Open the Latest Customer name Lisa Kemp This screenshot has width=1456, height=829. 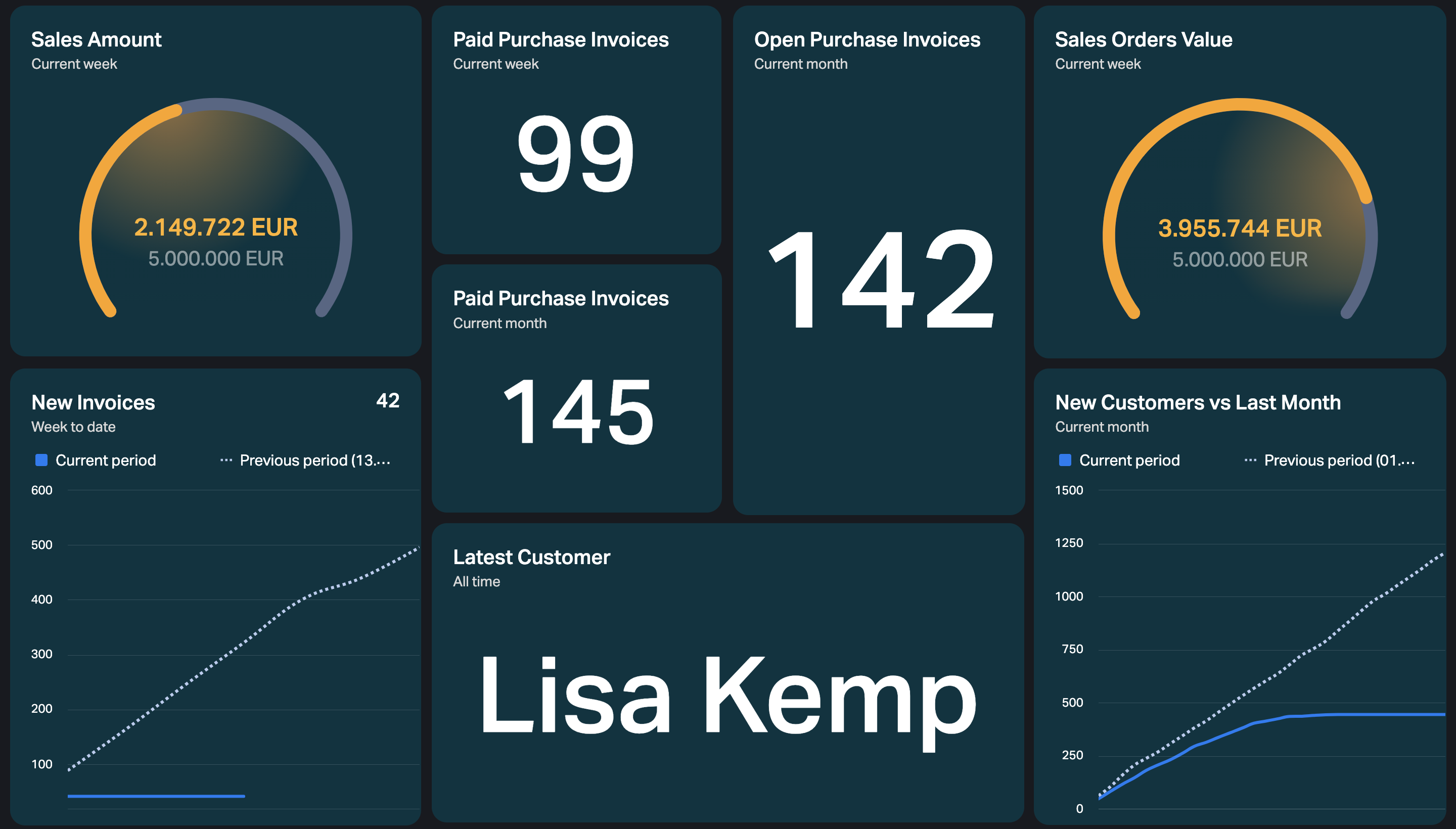tap(727, 697)
